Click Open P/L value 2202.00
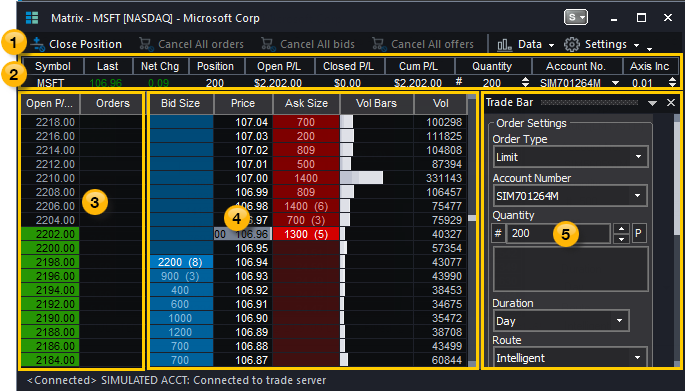 click(50, 234)
